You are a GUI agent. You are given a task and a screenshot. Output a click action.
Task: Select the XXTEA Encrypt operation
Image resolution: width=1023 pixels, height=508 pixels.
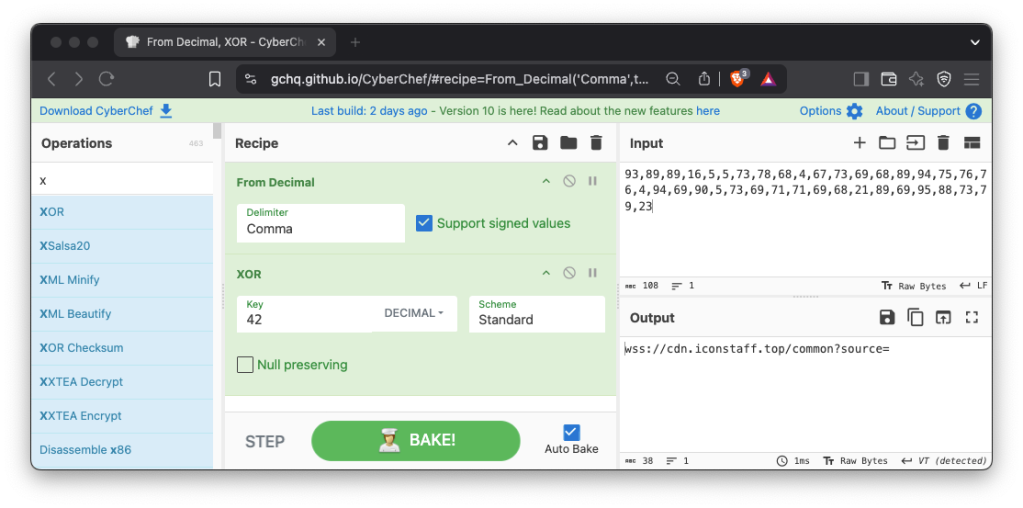(121, 415)
